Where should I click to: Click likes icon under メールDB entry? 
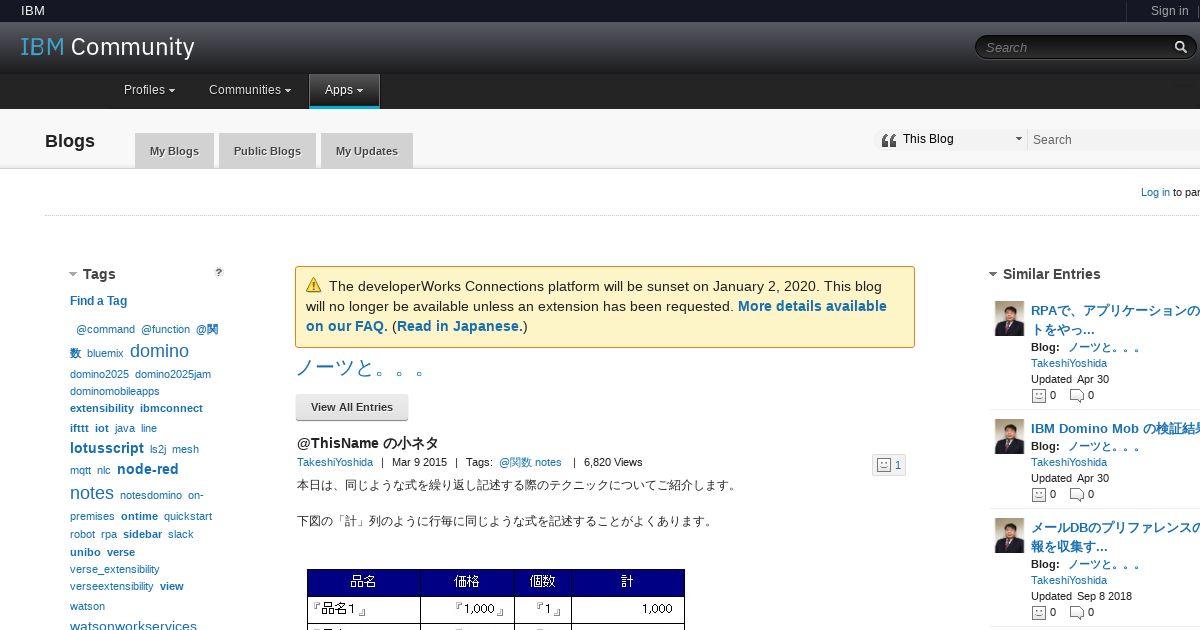click(x=1039, y=612)
